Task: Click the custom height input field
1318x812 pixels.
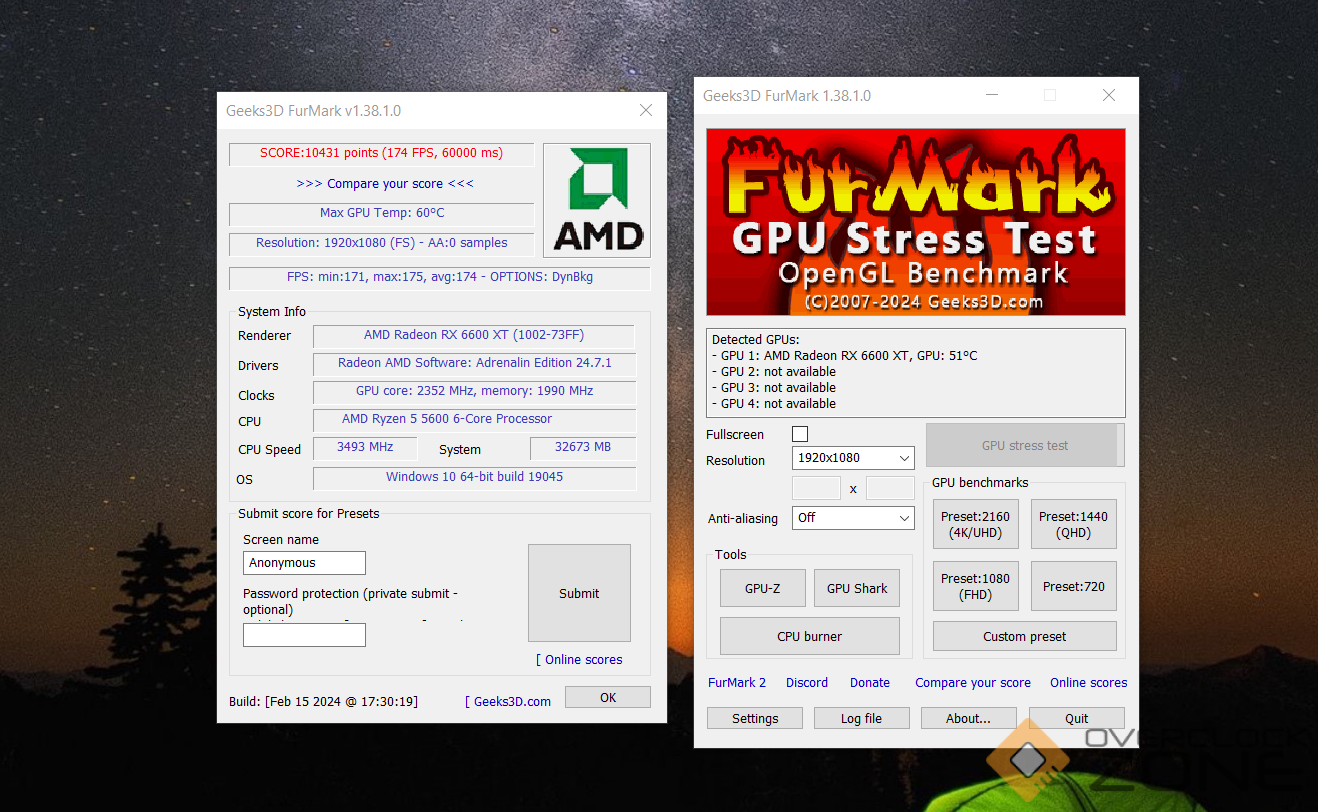Action: pos(890,488)
